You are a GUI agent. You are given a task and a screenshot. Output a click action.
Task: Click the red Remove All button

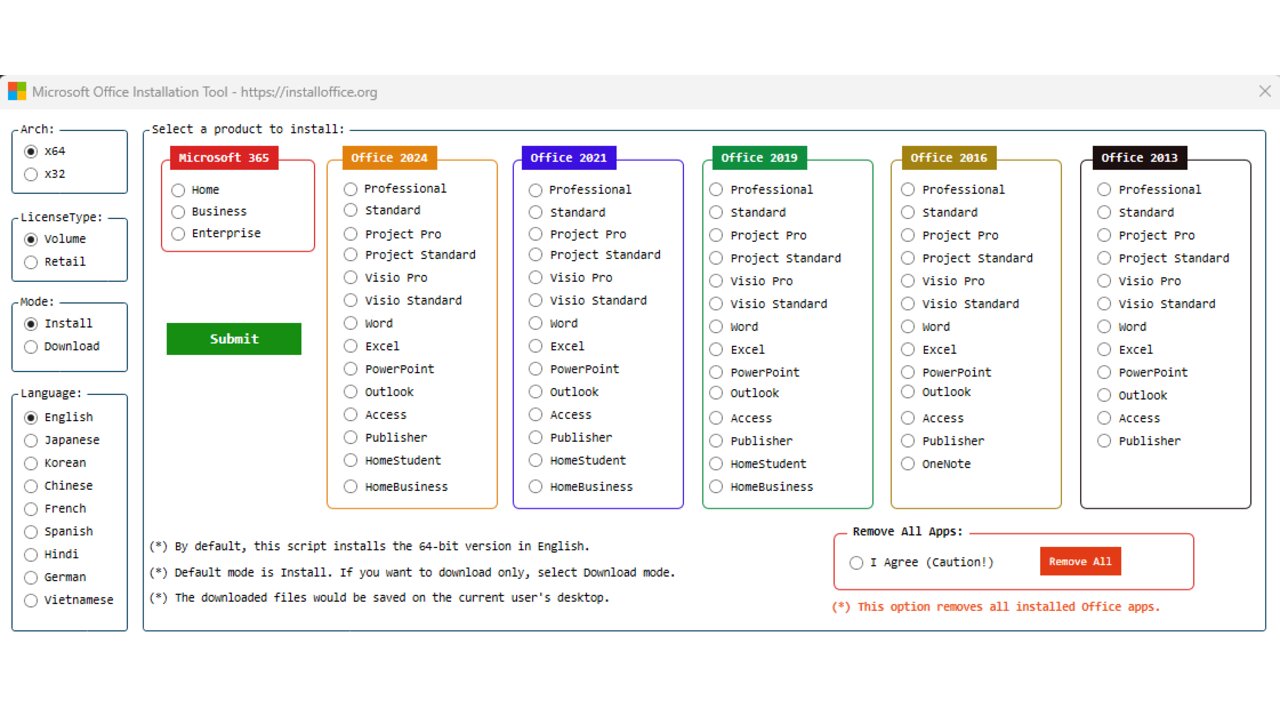1081,562
